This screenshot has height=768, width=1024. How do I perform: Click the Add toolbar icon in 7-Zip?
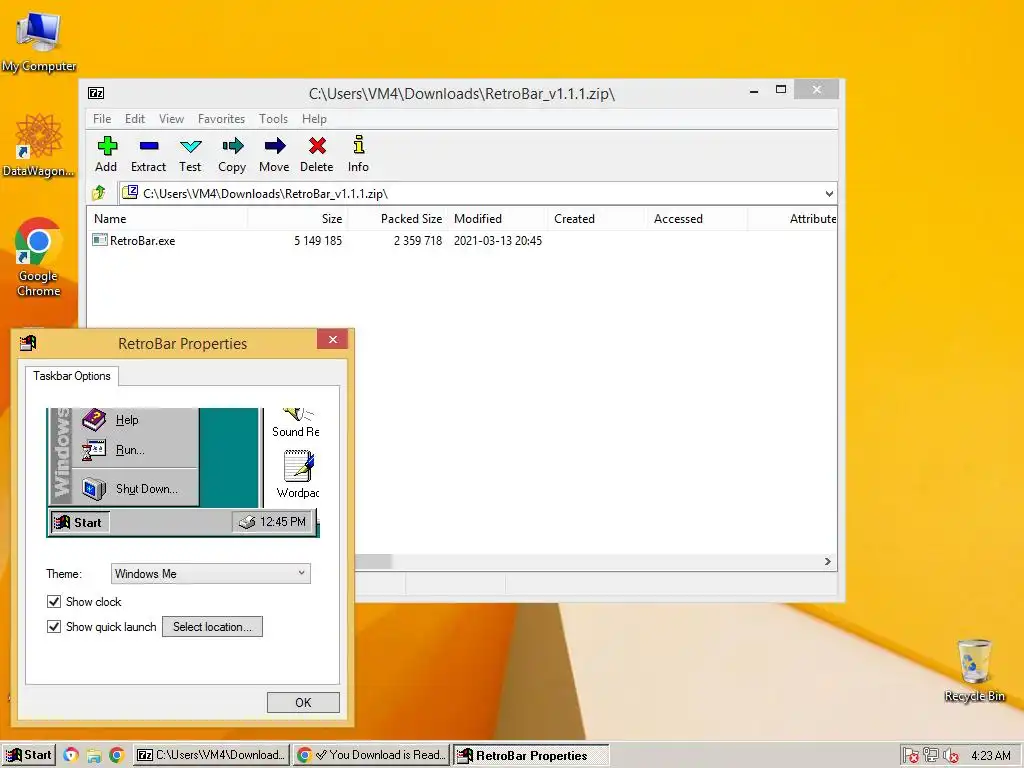[107, 146]
